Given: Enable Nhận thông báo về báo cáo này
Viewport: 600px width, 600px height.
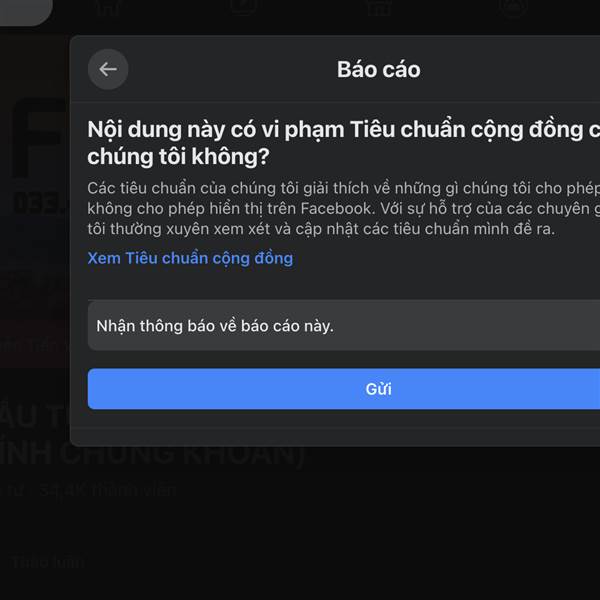Looking at the screenshot, I should 344,326.
